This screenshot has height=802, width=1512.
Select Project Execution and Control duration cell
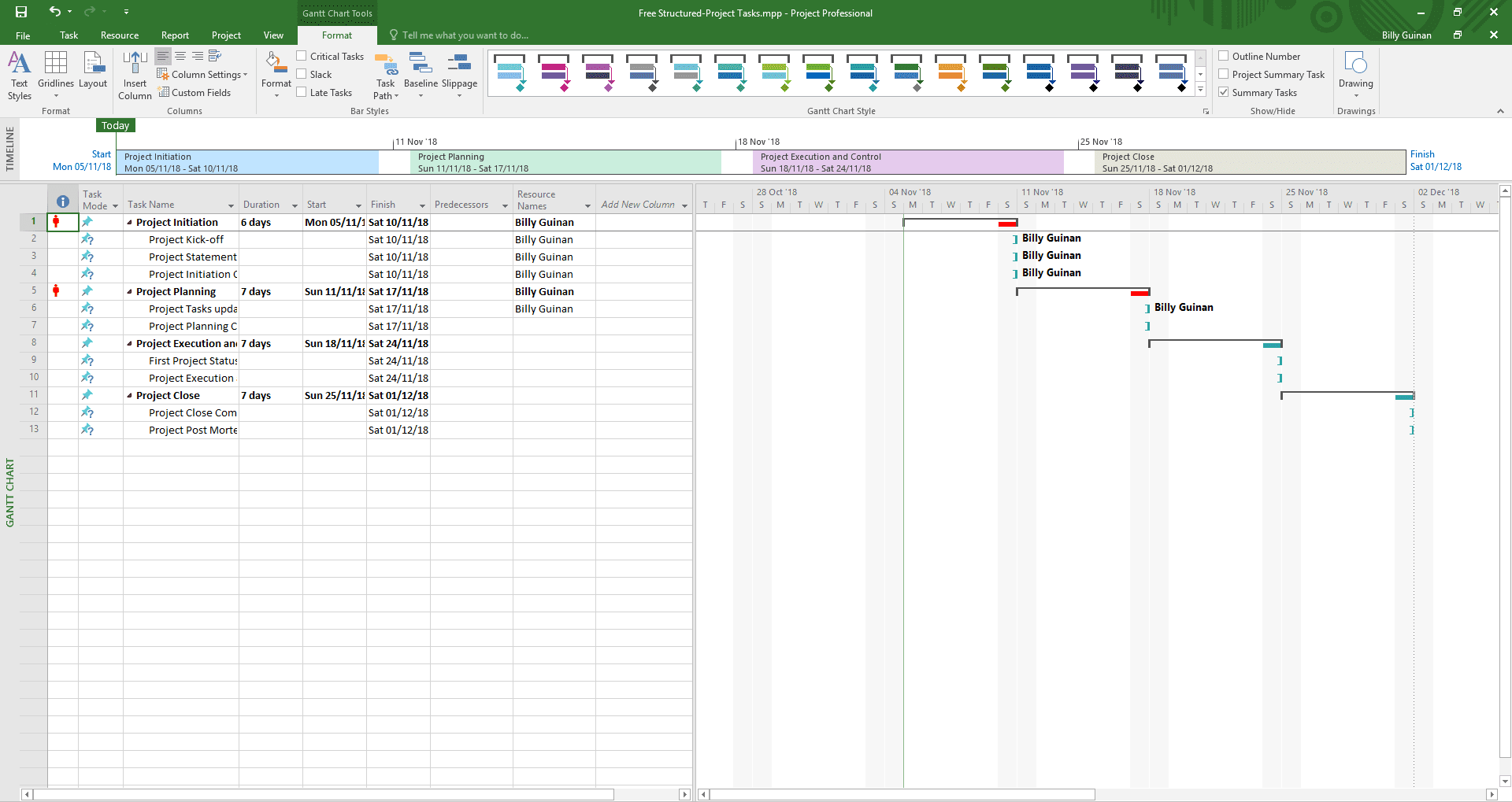tap(271, 343)
